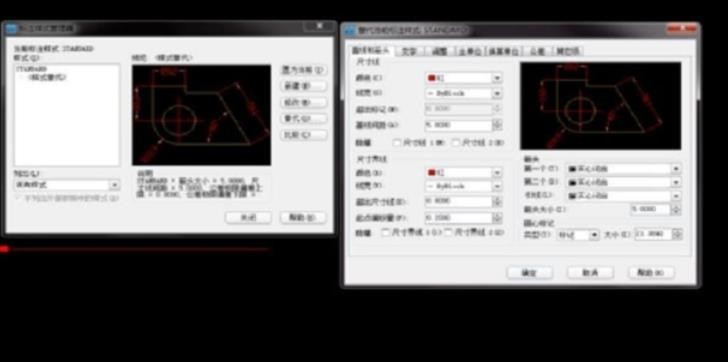Click 帮助(H) in the style manager dialog
Viewport: 728px width, 362px height.
point(303,218)
